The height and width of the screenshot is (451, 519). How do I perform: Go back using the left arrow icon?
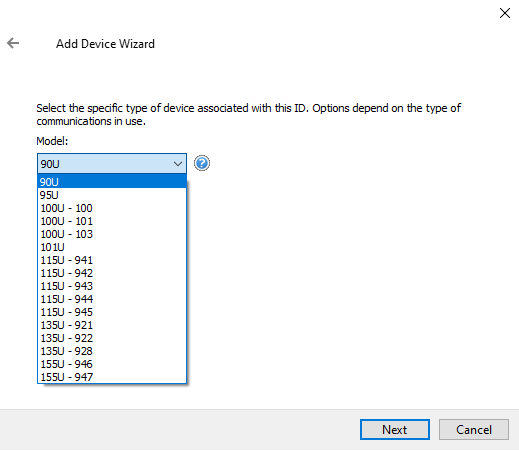coord(13,43)
